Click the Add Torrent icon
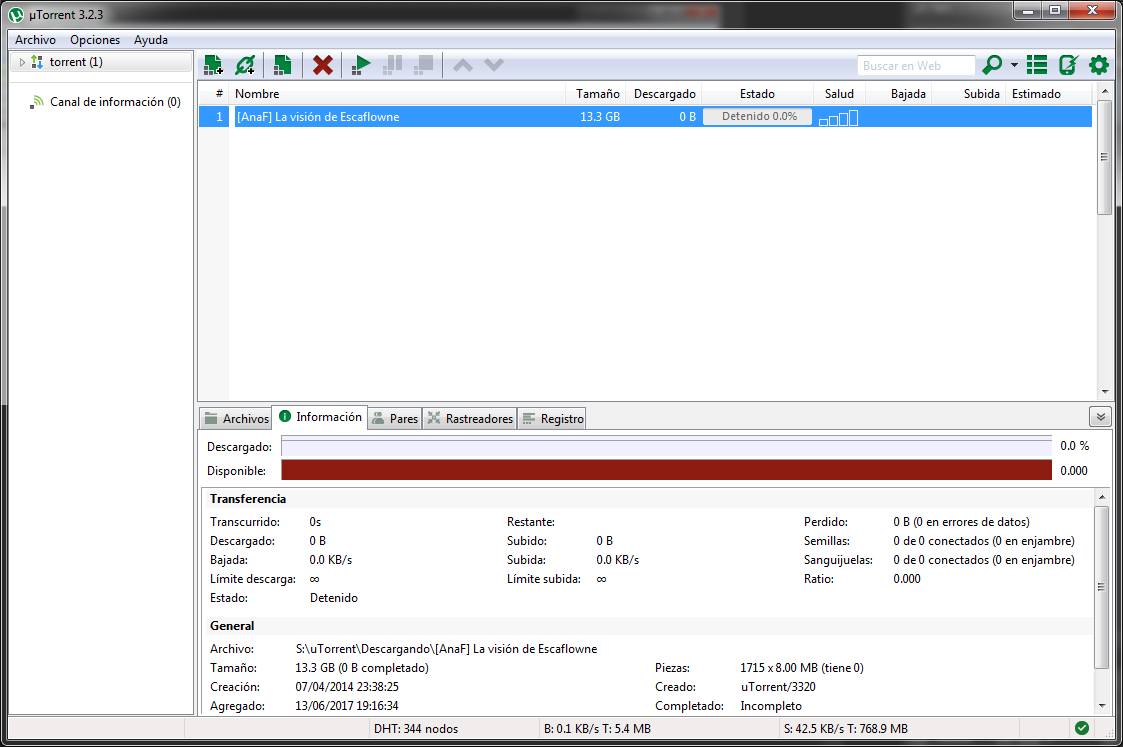1123x747 pixels. [212, 64]
